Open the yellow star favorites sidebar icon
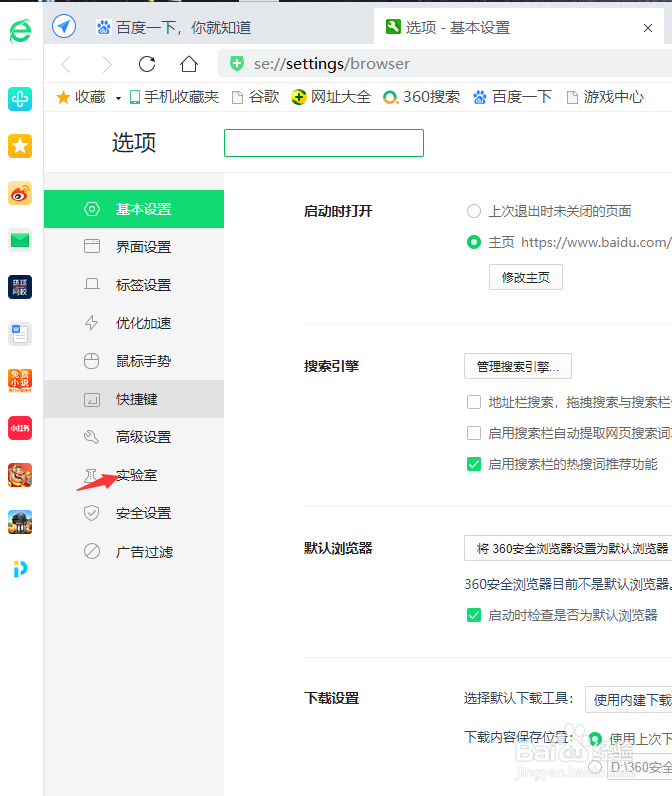The image size is (672, 796). (20, 146)
